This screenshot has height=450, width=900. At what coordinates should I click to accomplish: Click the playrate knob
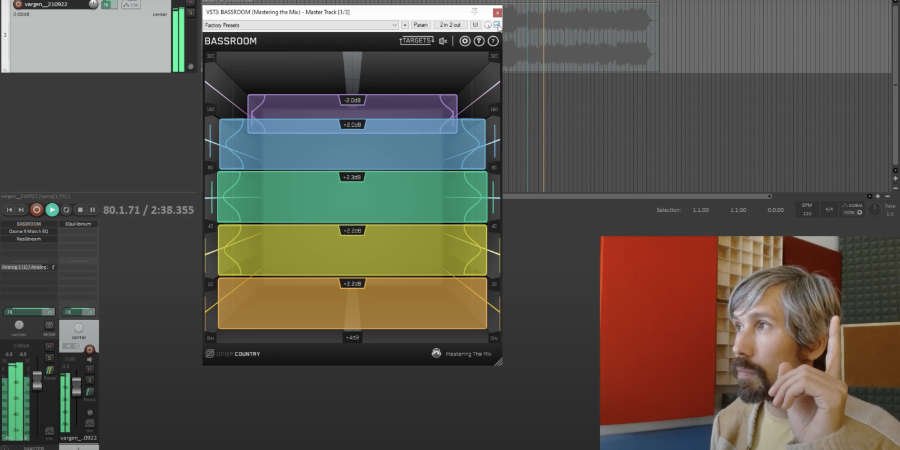pyautogui.click(x=874, y=210)
